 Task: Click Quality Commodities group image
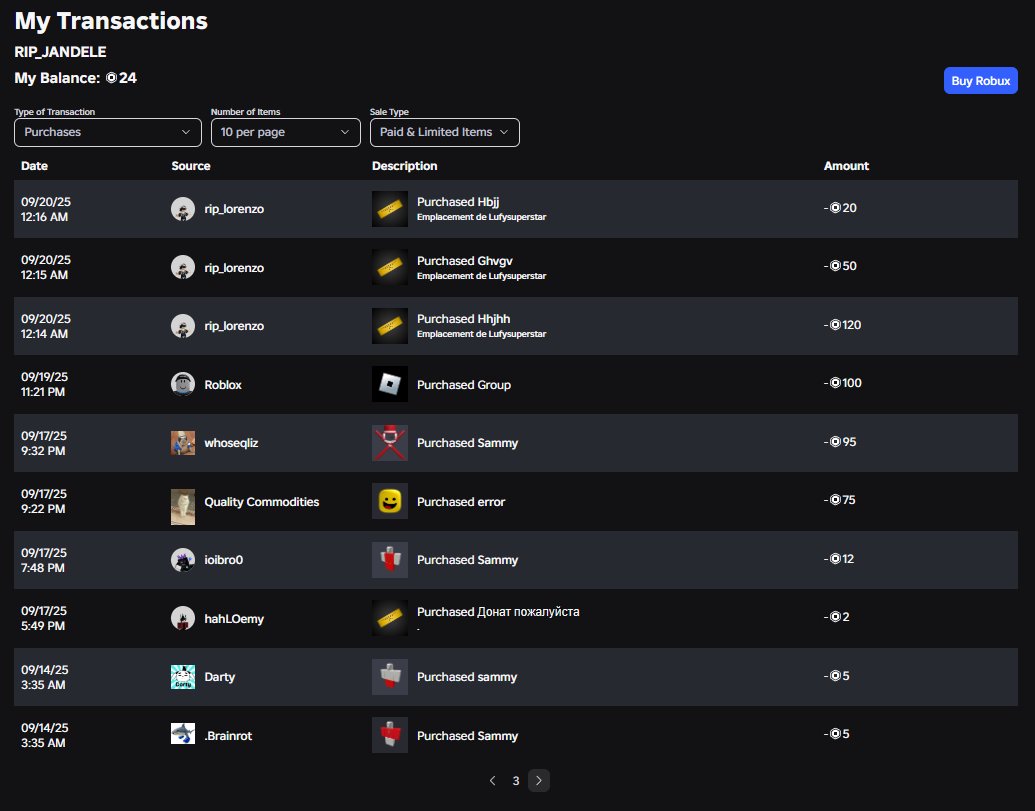click(183, 507)
